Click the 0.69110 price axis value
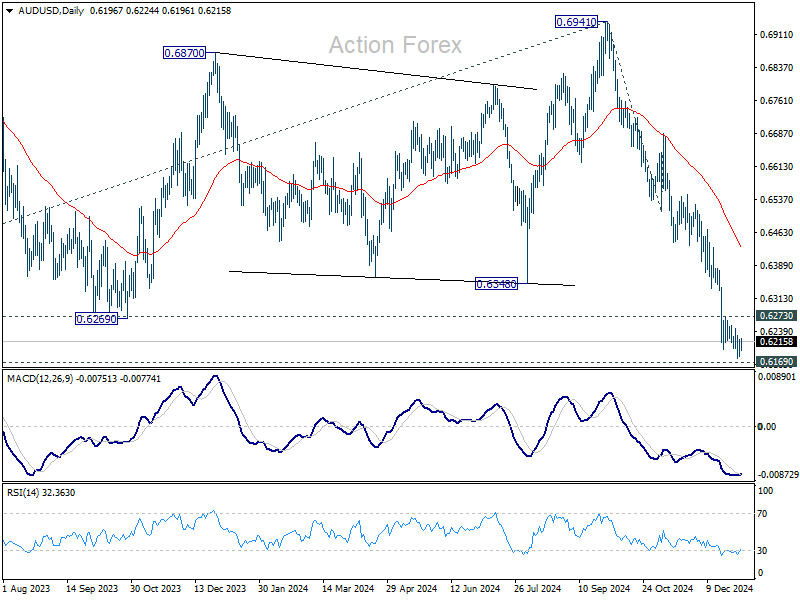The height and width of the screenshot is (600, 800). click(x=777, y=35)
